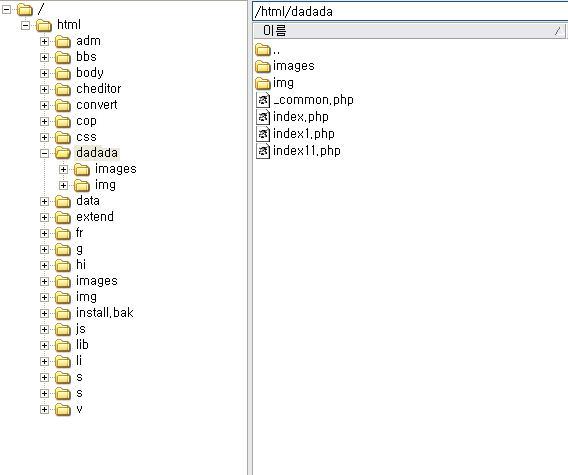This screenshot has height=475, width=568.
Task: Click the img folder icon in file list
Action: (x=263, y=83)
